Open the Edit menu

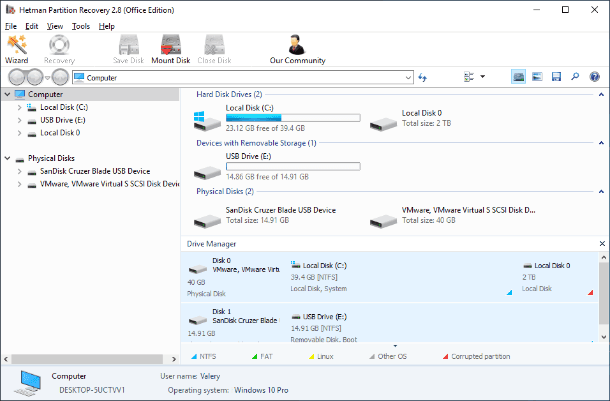coord(32,26)
